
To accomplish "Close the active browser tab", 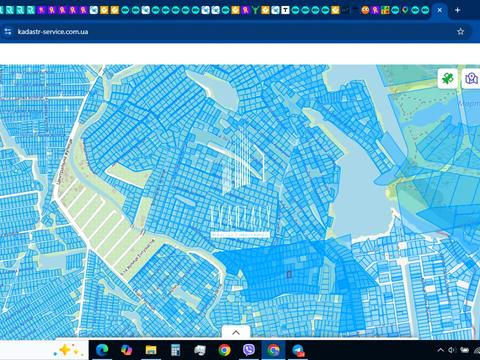I will [x=440, y=10].
